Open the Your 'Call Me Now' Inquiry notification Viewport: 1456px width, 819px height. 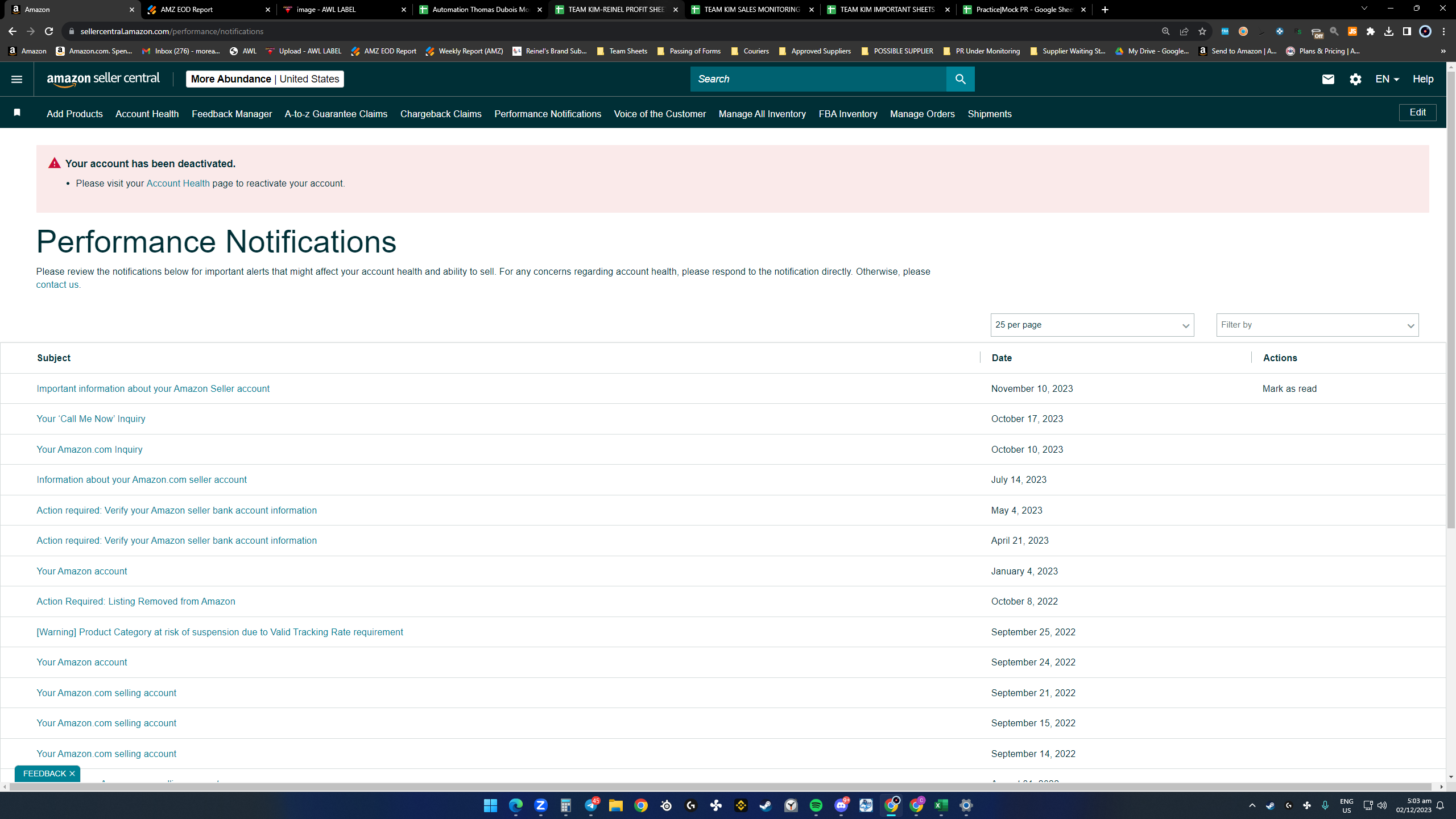point(91,419)
